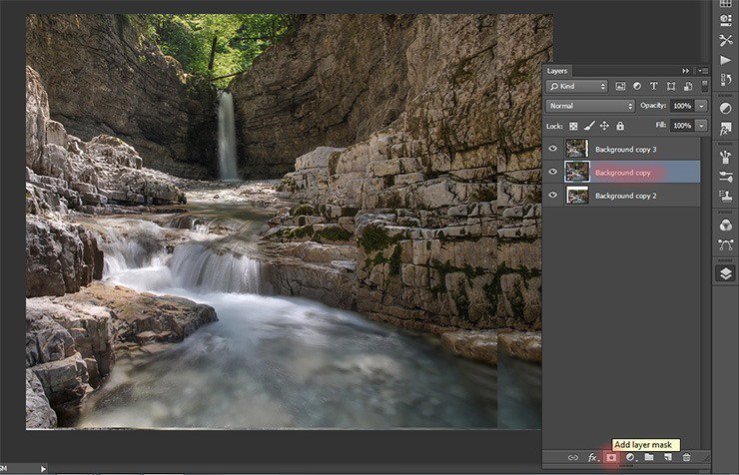Hide the Background copy 2 layer
This screenshot has width=739, height=475.
pos(553,195)
